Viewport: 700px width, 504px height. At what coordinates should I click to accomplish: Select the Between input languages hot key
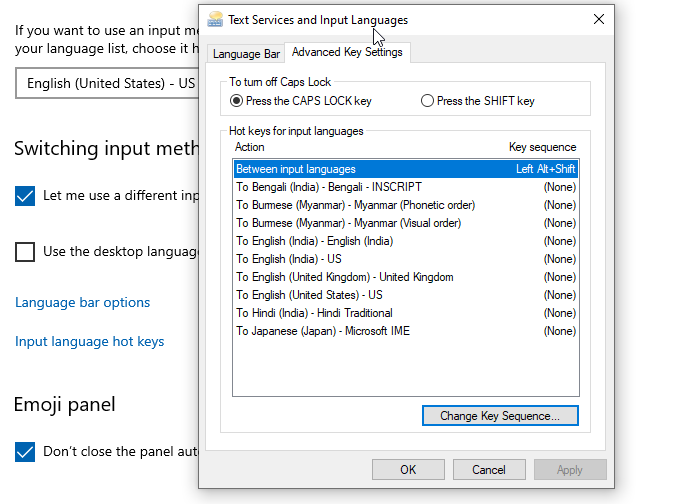405,169
